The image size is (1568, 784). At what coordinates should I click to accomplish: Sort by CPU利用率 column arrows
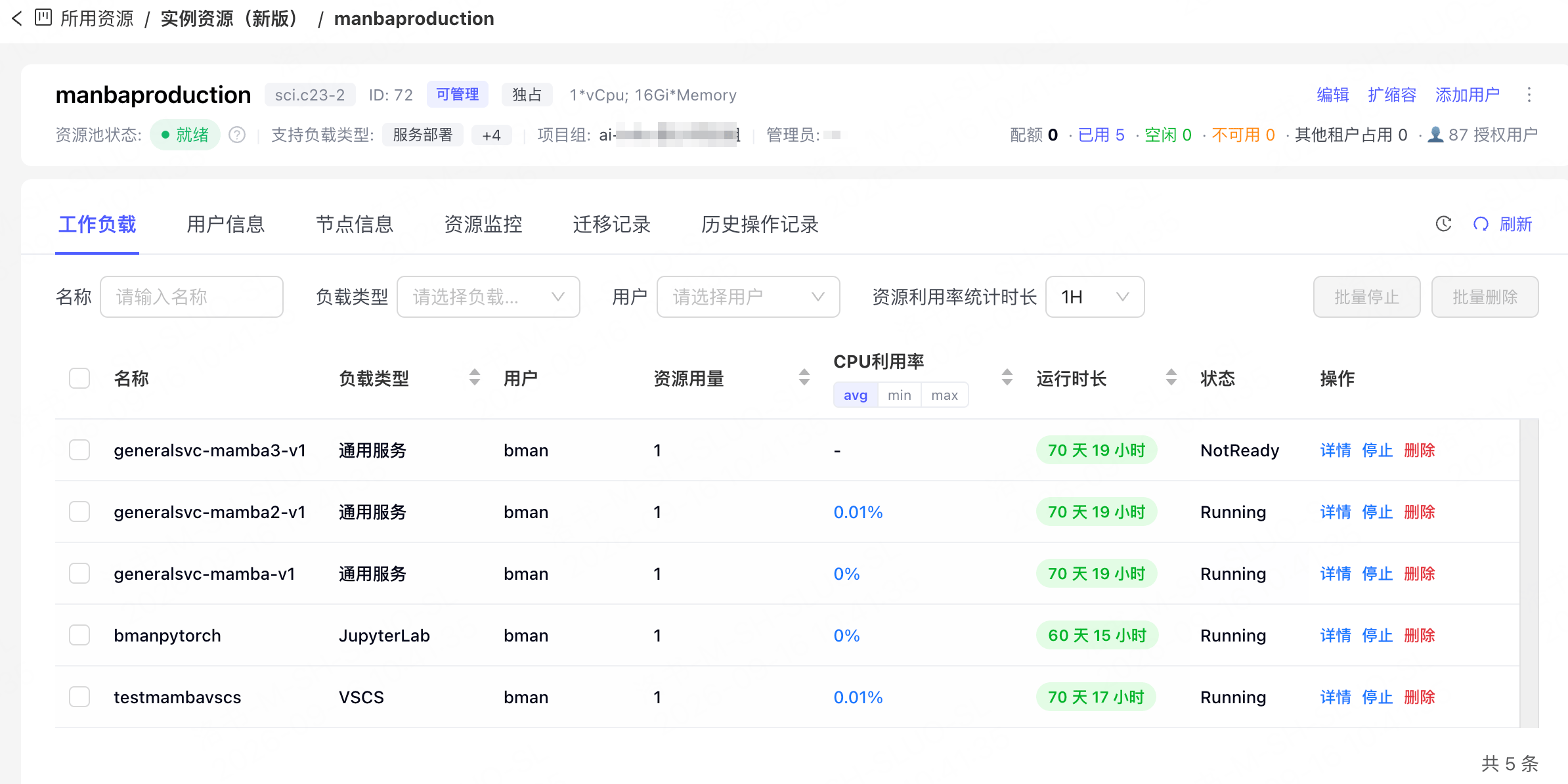click(x=1007, y=378)
